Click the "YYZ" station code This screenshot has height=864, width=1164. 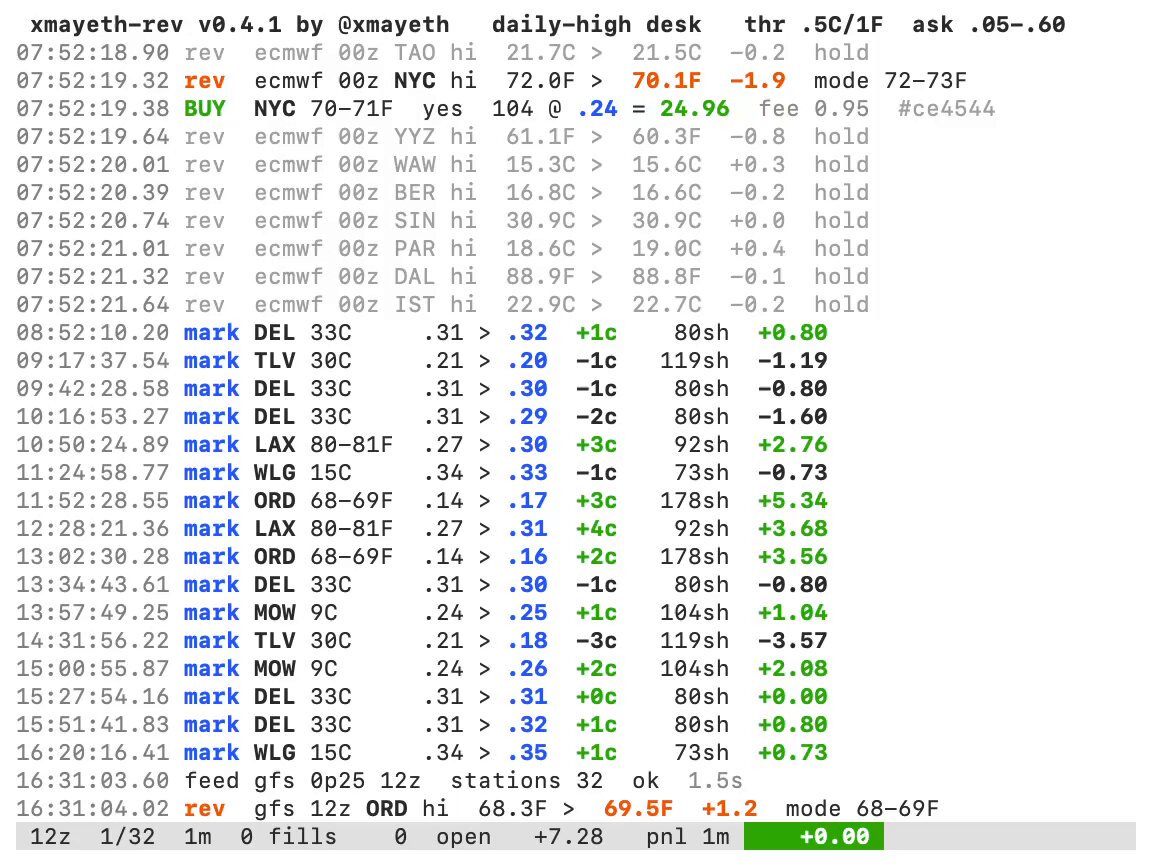click(415, 137)
